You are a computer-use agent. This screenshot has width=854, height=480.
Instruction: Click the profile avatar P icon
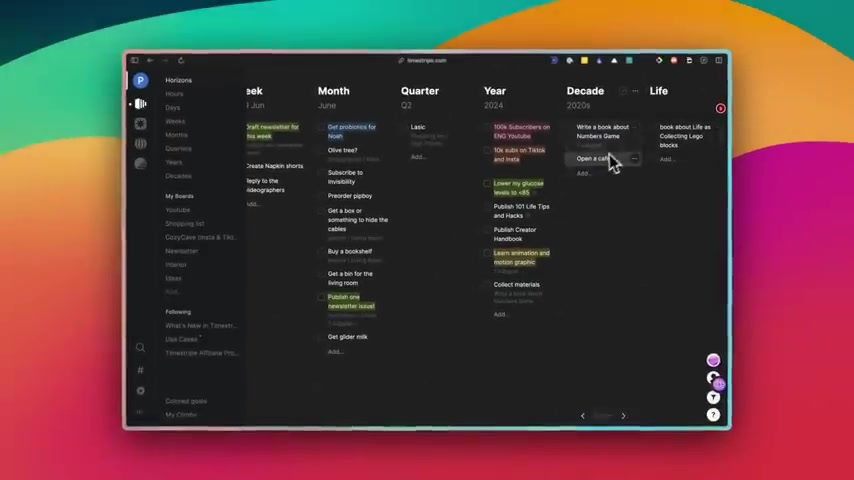point(140,81)
